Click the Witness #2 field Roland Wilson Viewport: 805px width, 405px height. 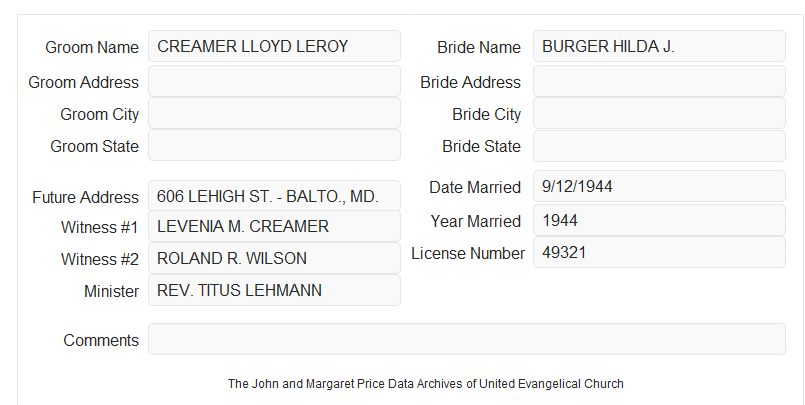pos(274,258)
